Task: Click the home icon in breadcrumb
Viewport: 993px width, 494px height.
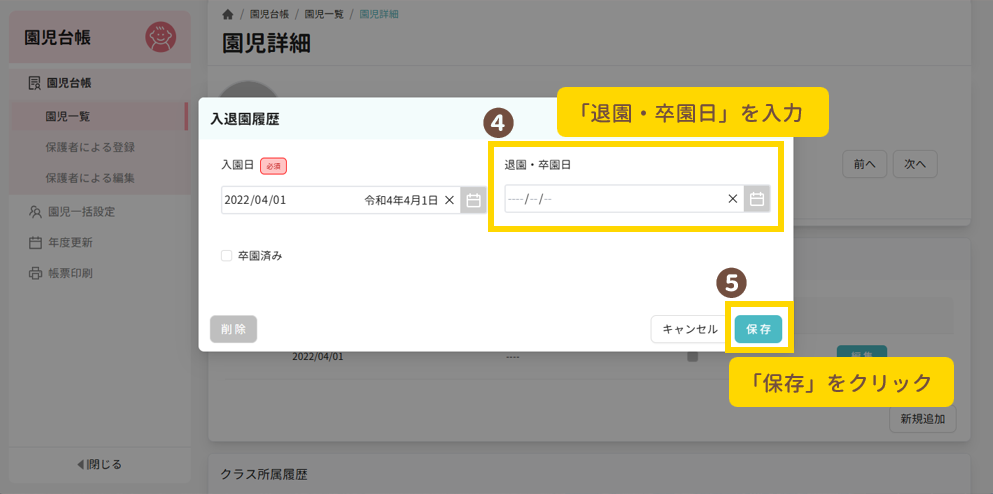Action: tap(228, 15)
